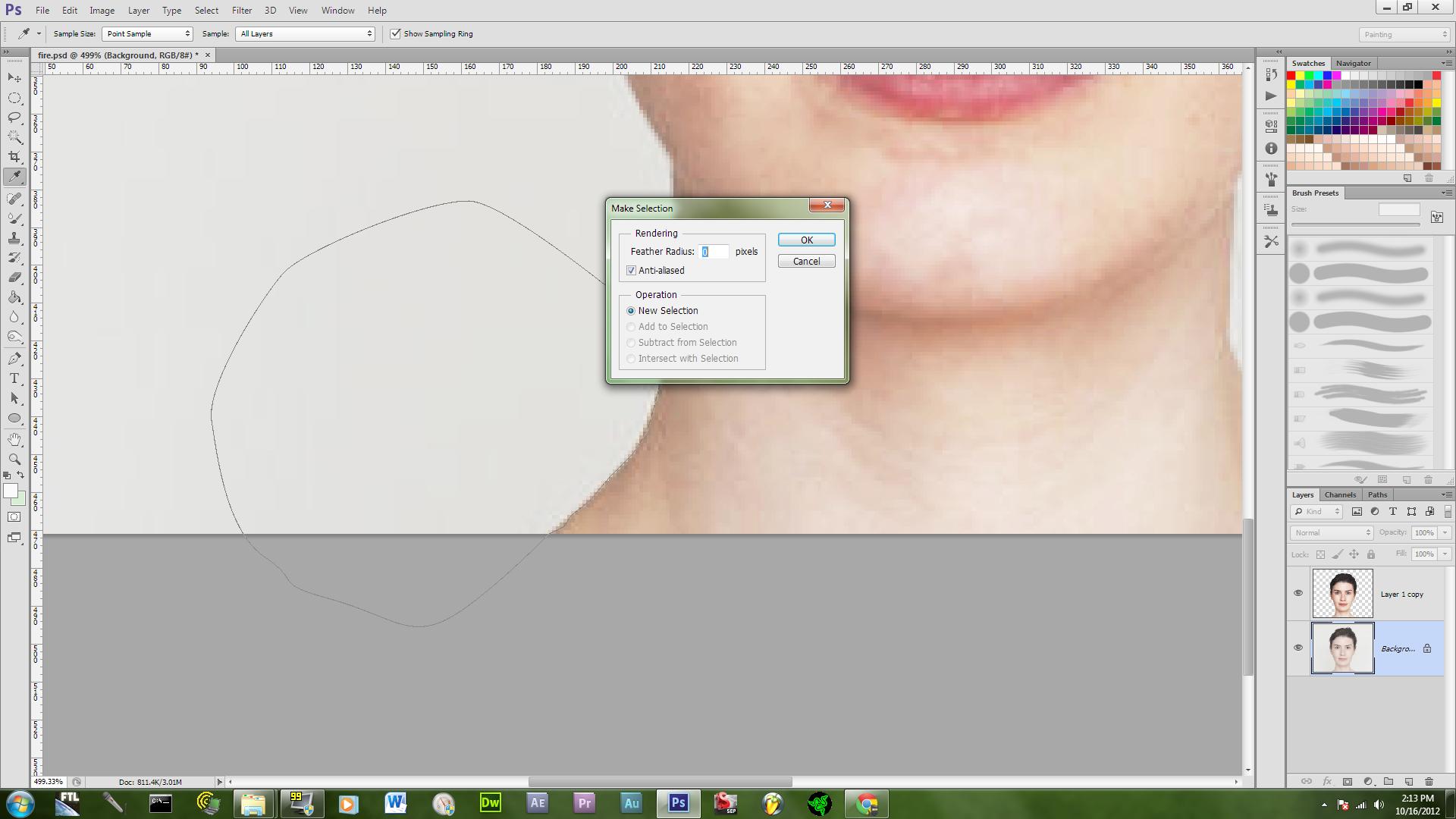Viewport: 1456px width, 819px height.
Task: Close the fire.psd document tab
Action: [x=207, y=55]
